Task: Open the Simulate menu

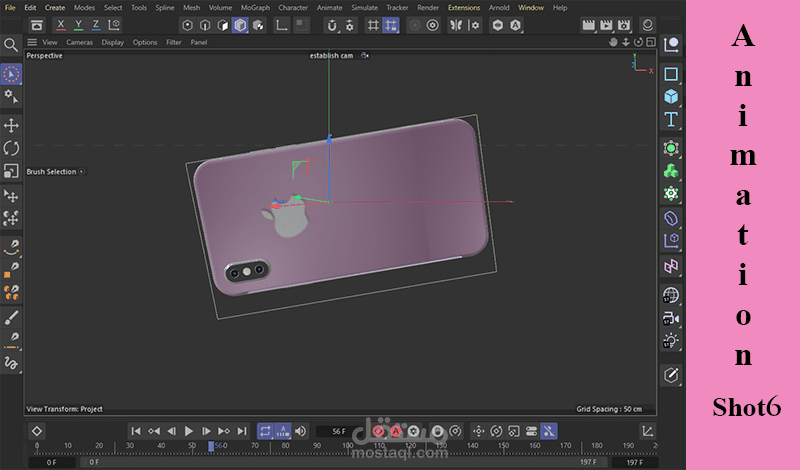Action: pos(364,8)
